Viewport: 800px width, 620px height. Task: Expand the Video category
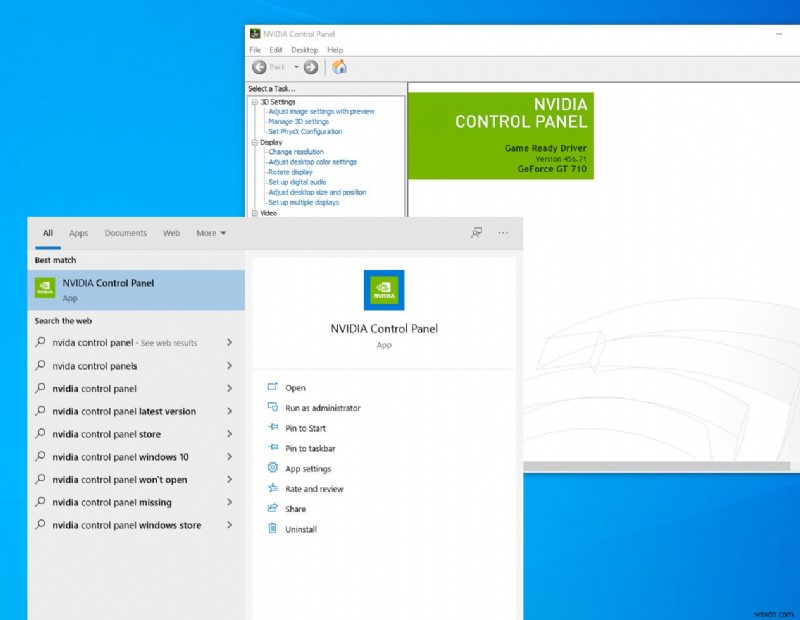pos(253,213)
